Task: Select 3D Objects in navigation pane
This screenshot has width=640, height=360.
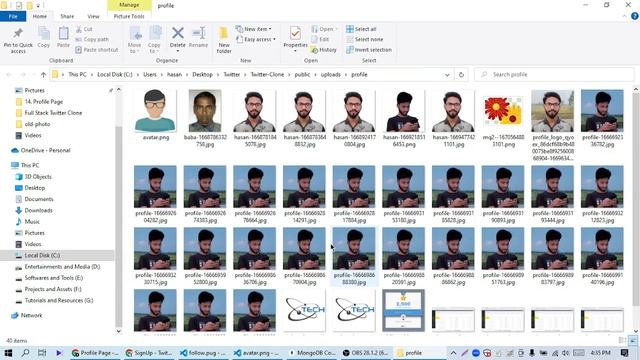Action: pos(38,177)
